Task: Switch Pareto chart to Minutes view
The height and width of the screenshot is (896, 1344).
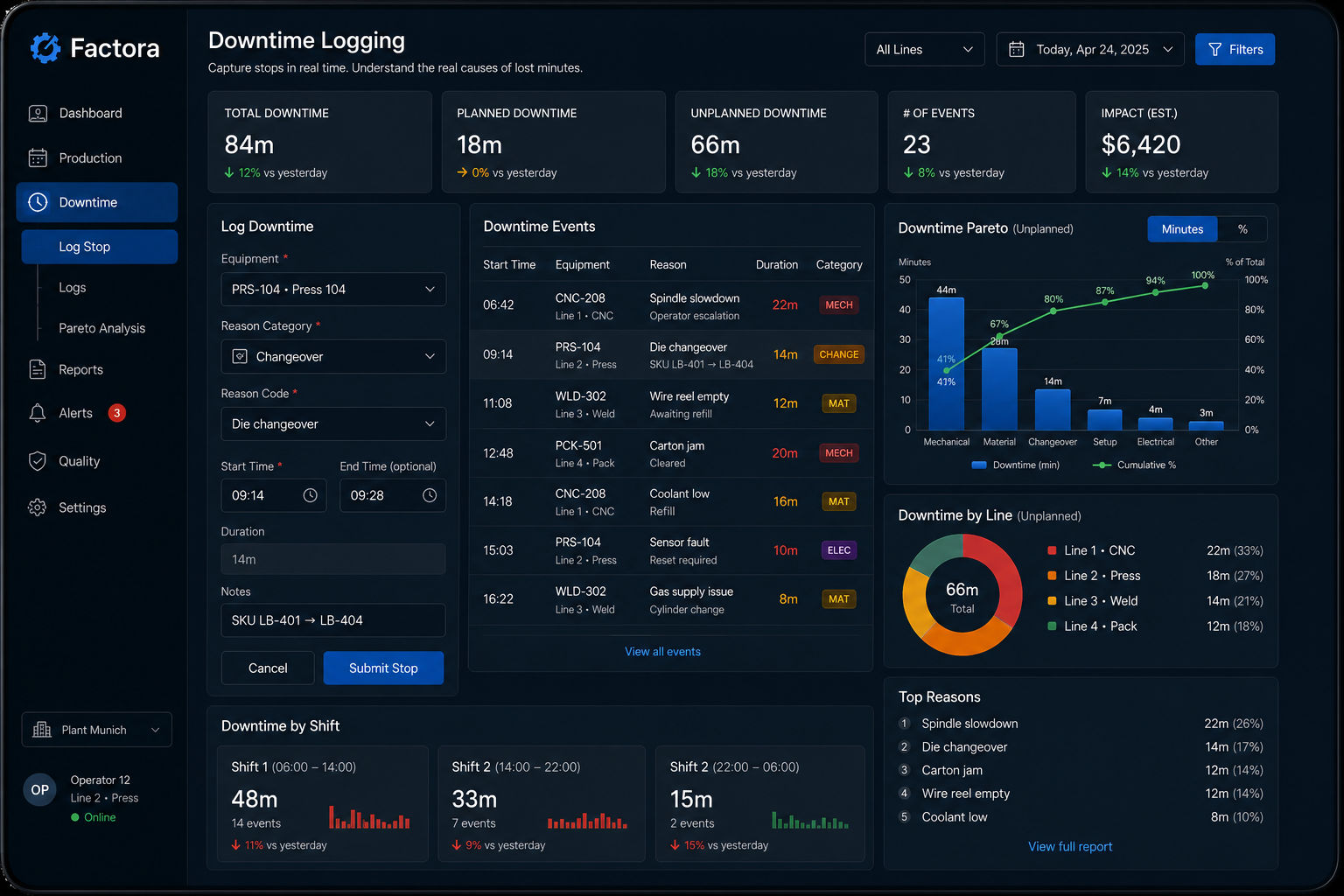Action: 1182,228
